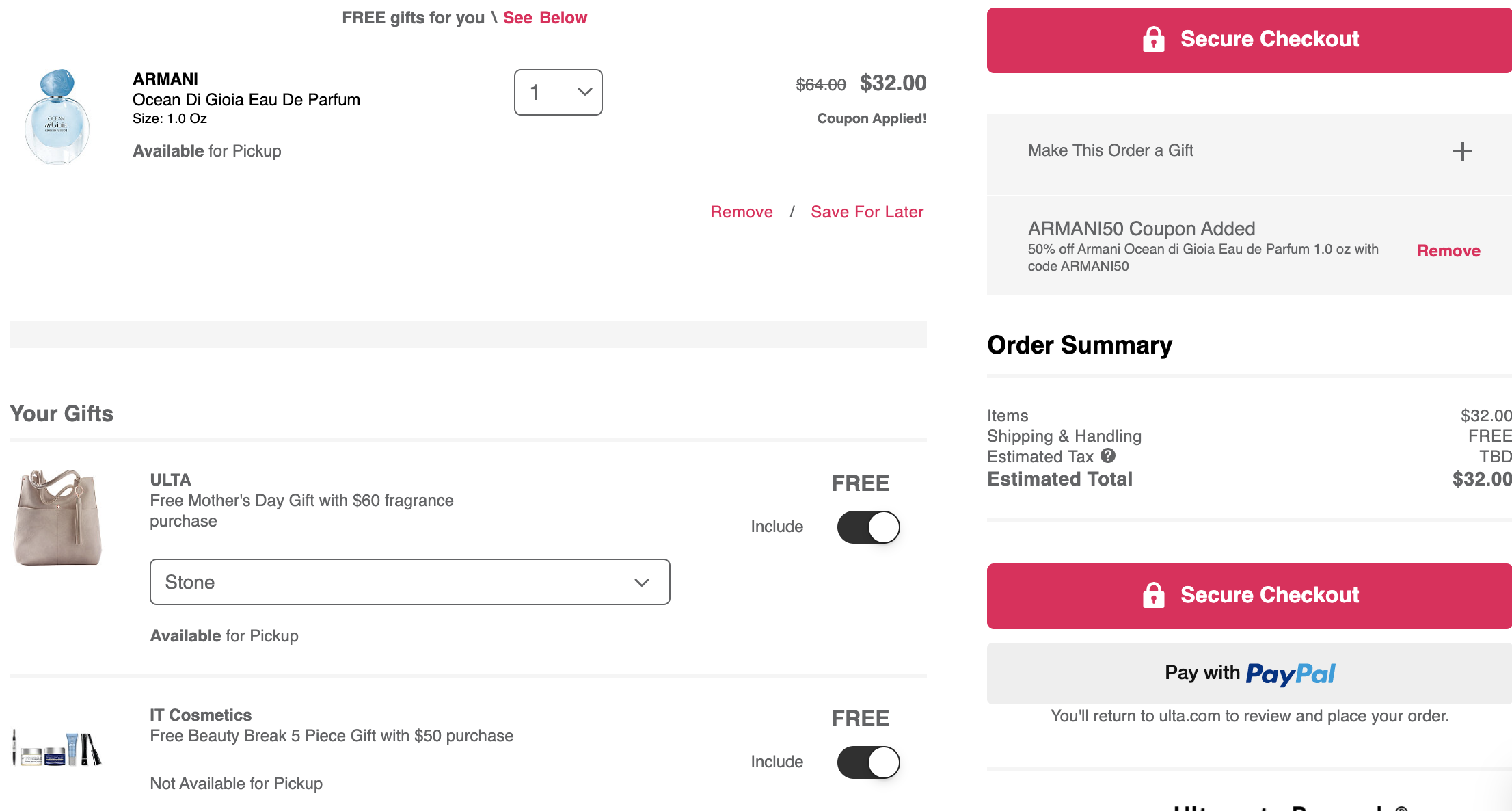Toggle Include for Ulta Mother's Day Gift

tap(868, 527)
